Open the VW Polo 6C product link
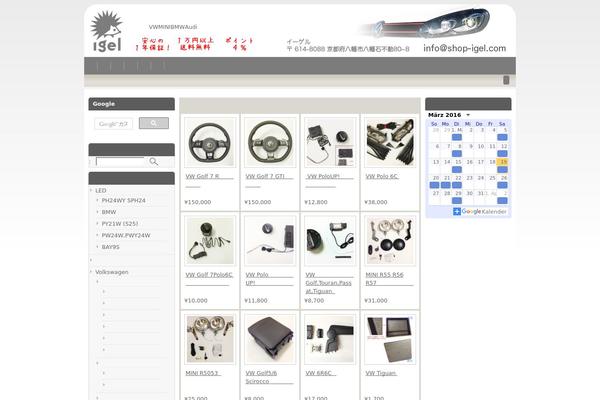Viewport: 600px width, 400px height. tap(382, 176)
